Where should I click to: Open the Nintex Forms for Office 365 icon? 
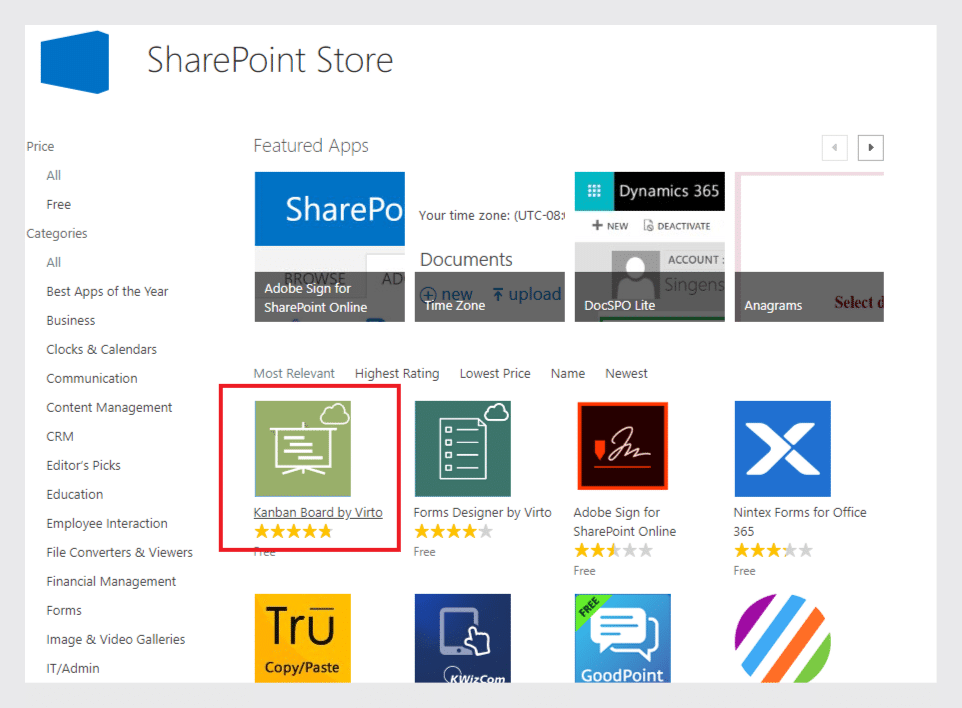tap(782, 448)
